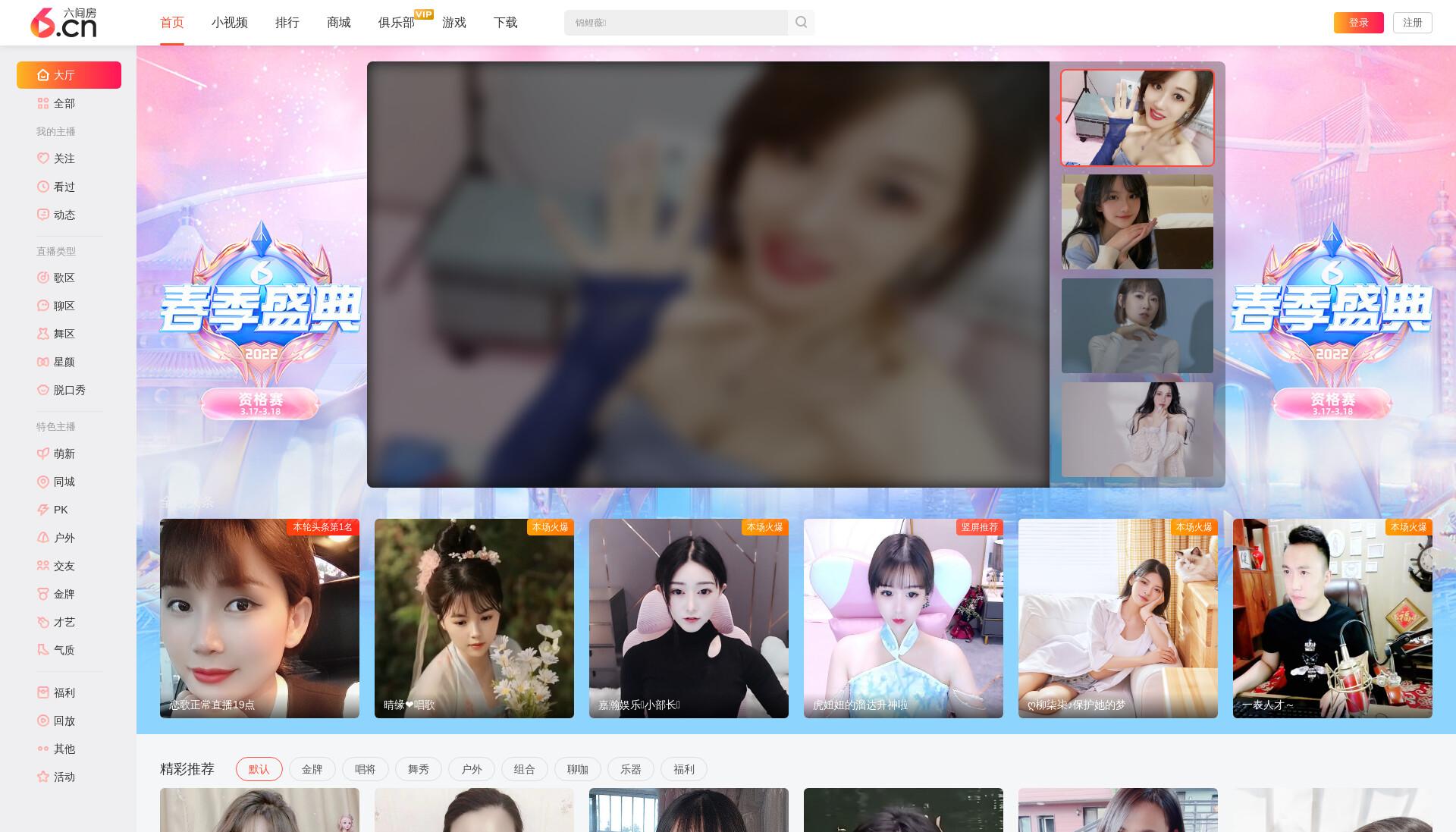This screenshot has width=1456, height=832.
Task: Click the people icon beside 交友
Action: click(43, 566)
